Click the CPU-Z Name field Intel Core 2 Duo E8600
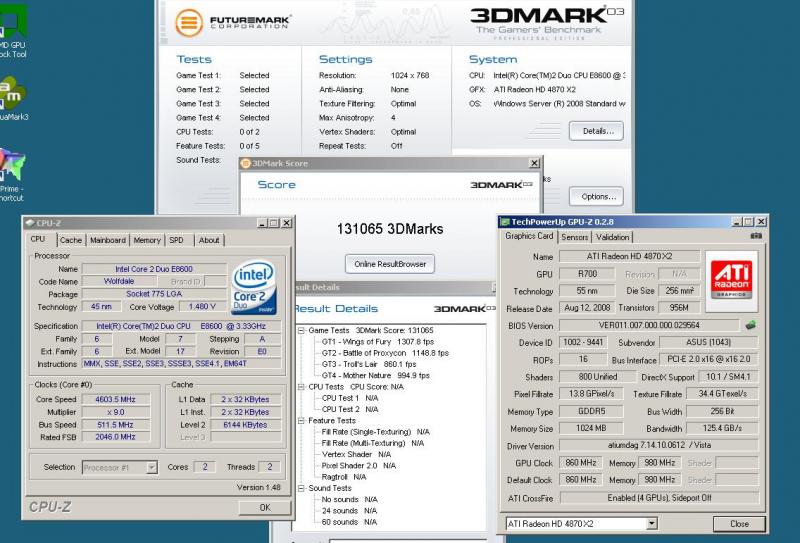Viewport: 800px width, 543px height. click(x=154, y=269)
